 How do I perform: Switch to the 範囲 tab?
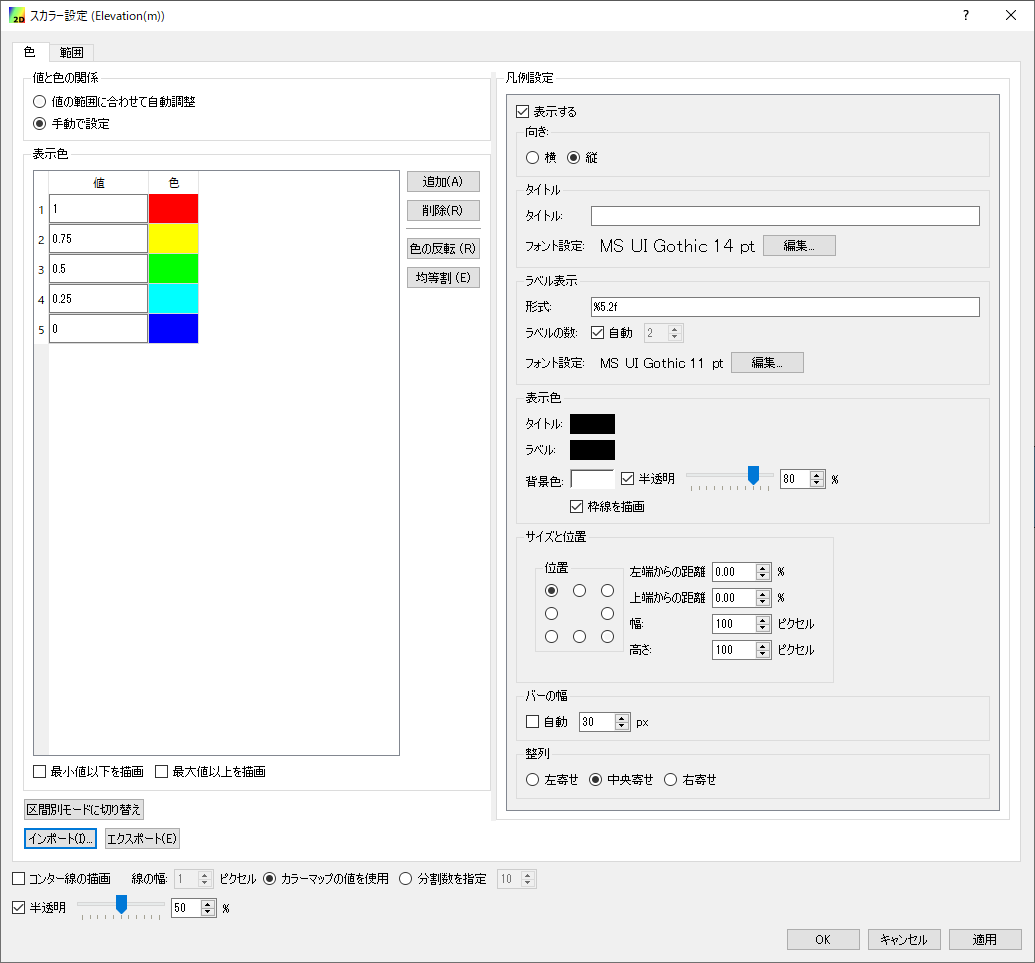pos(71,52)
